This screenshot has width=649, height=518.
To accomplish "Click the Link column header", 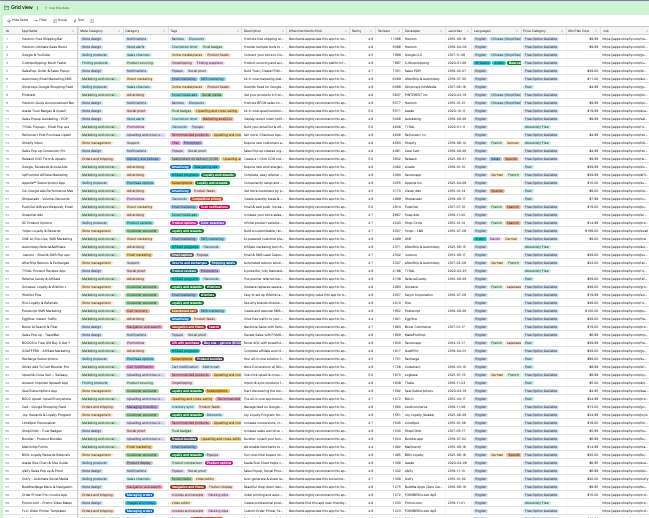I will point(624,31).
